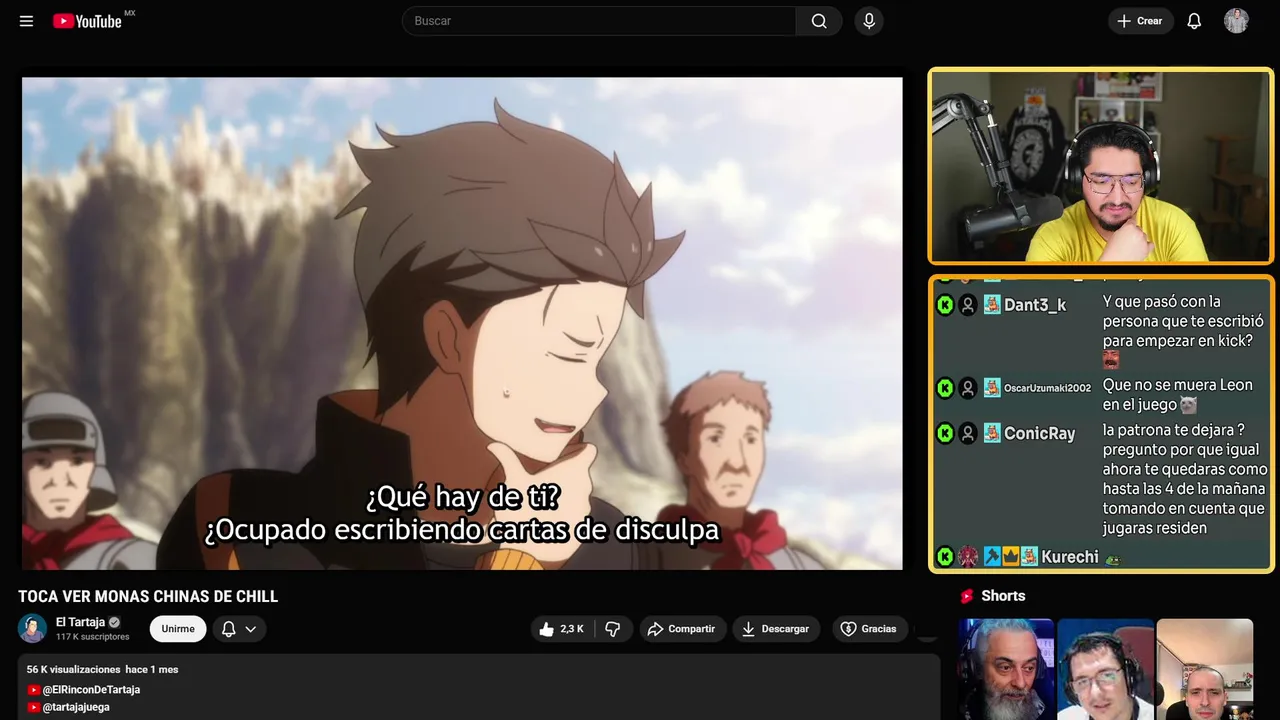Screen dimensions: 1280x720
Task: Open the @tartajajuega channel link
Action: point(76,707)
